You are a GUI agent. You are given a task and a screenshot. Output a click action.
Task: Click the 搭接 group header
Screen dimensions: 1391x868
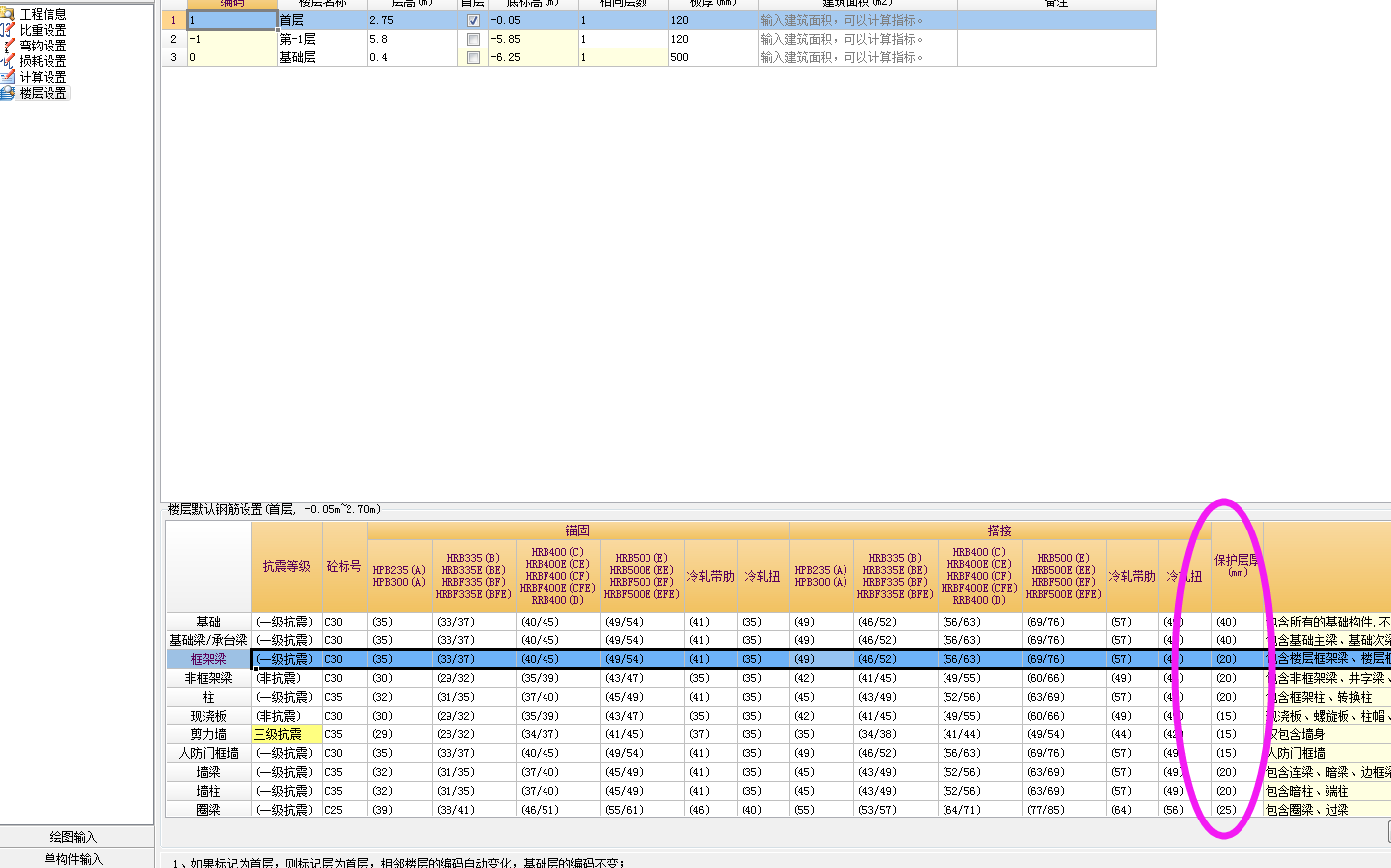[1000, 530]
